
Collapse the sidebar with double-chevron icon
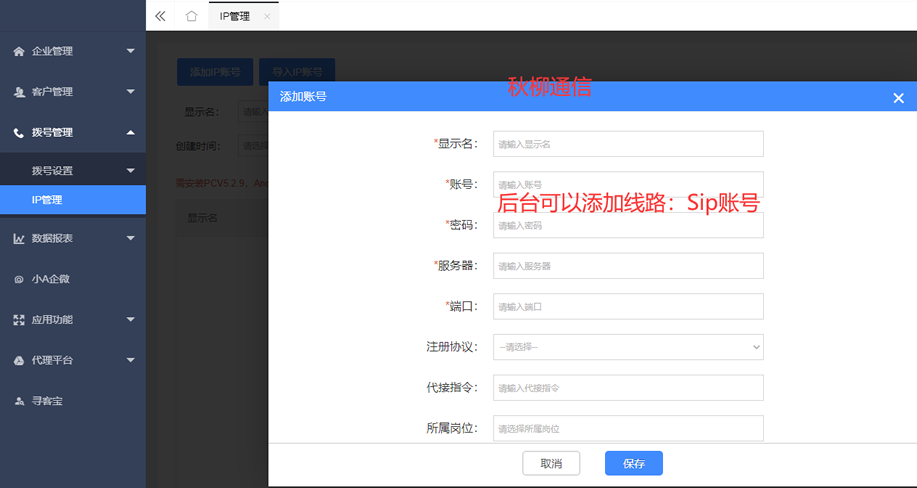160,16
